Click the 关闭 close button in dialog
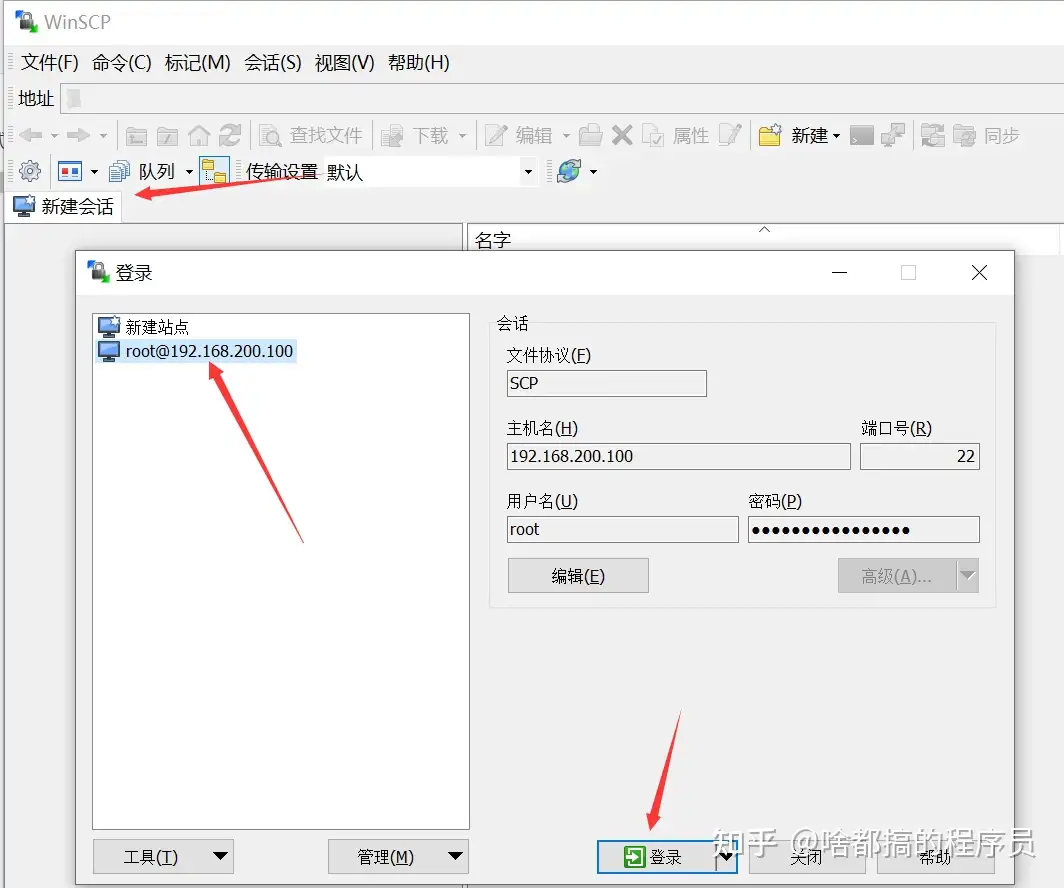Screen dimensions: 1064x888 pos(807,857)
